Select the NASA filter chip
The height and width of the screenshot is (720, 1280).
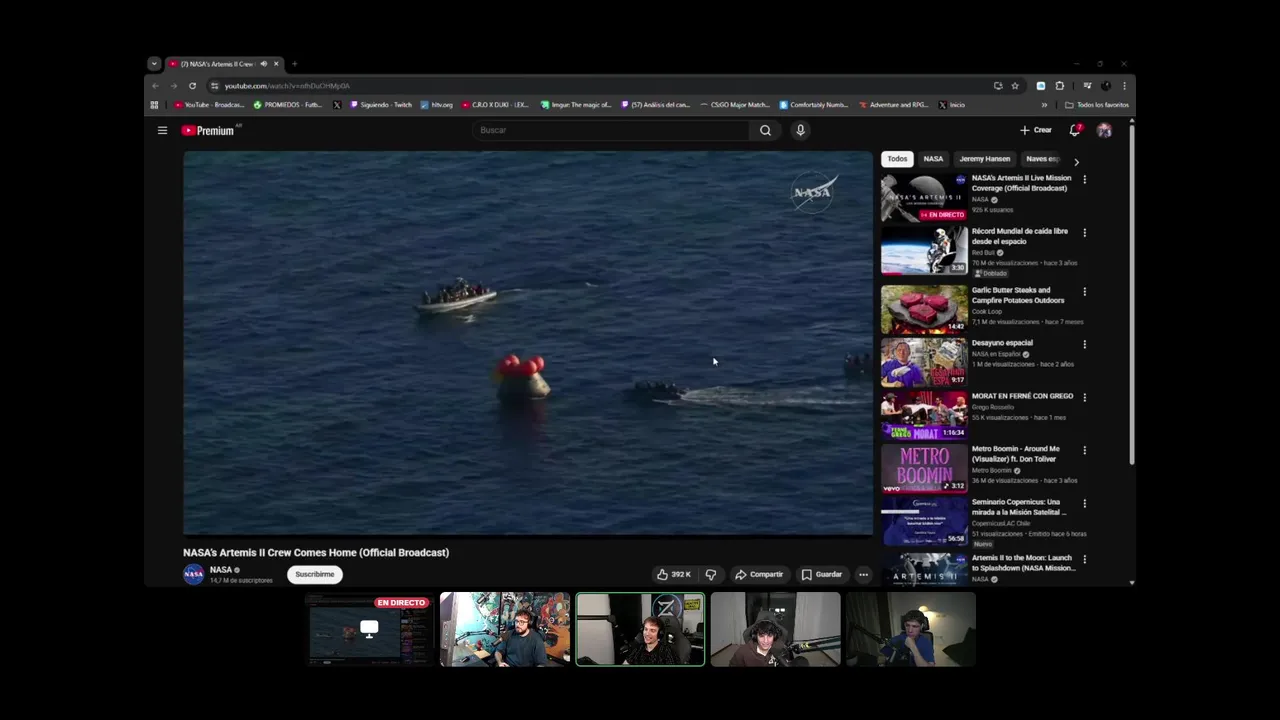point(933,159)
